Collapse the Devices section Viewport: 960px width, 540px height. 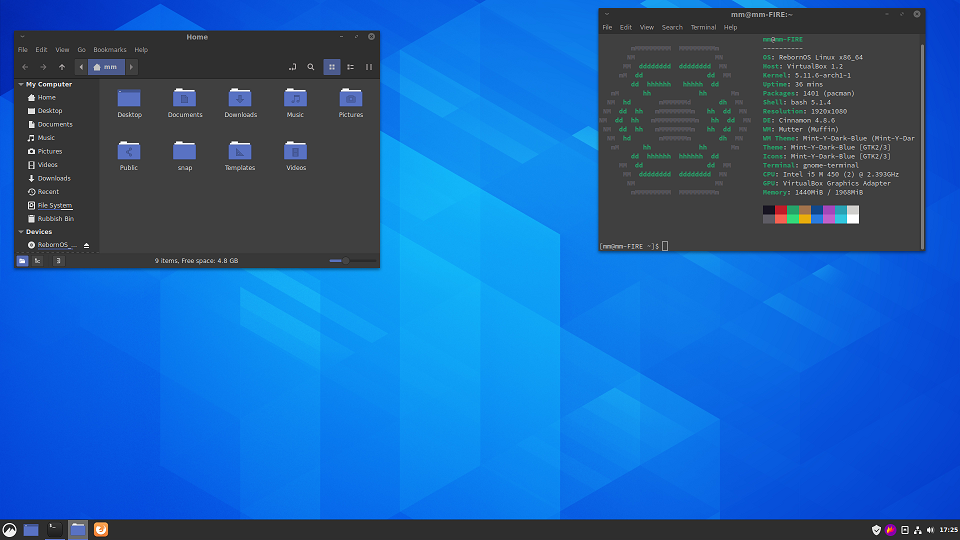pyautogui.click(x=21, y=232)
